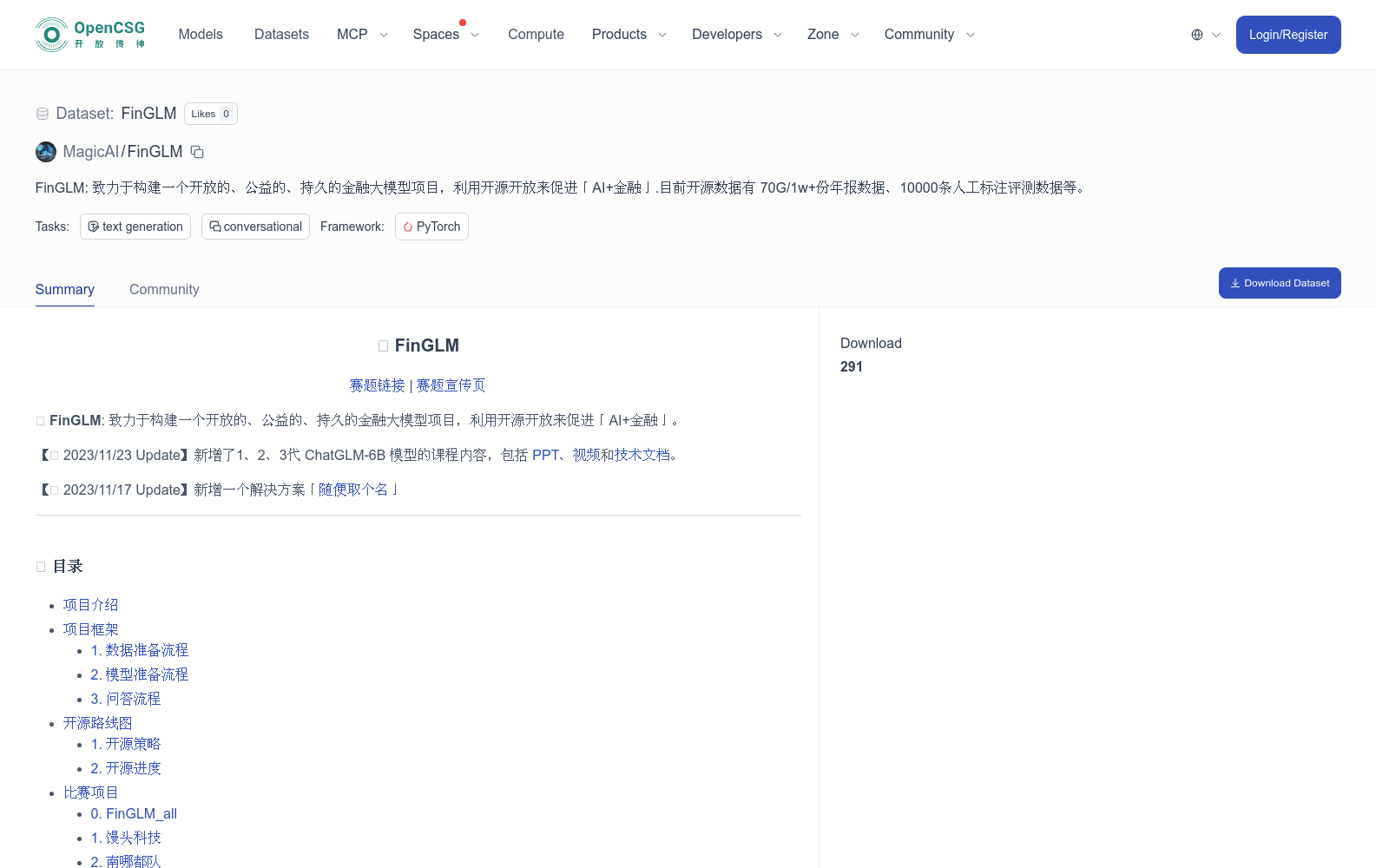The width and height of the screenshot is (1389, 868).
Task: Copy the MagicAI/FinGLM dataset path
Action: point(197,152)
